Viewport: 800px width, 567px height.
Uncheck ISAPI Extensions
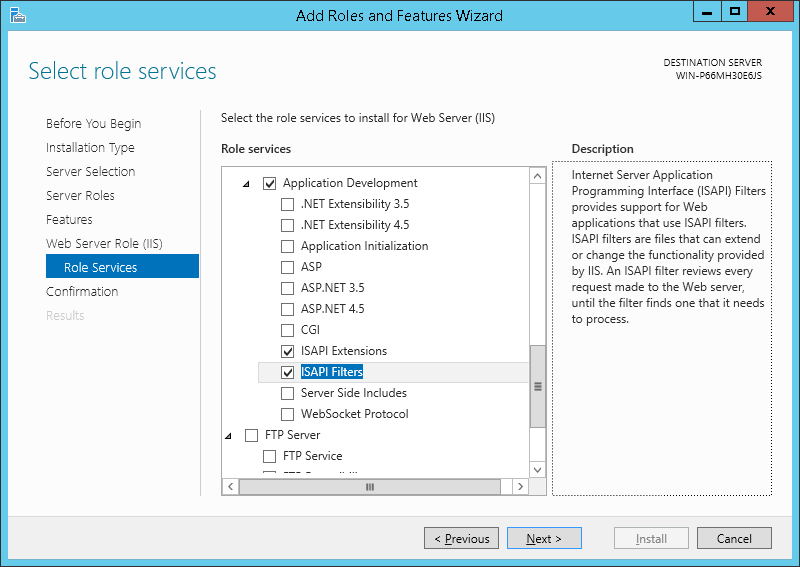pyautogui.click(x=288, y=351)
